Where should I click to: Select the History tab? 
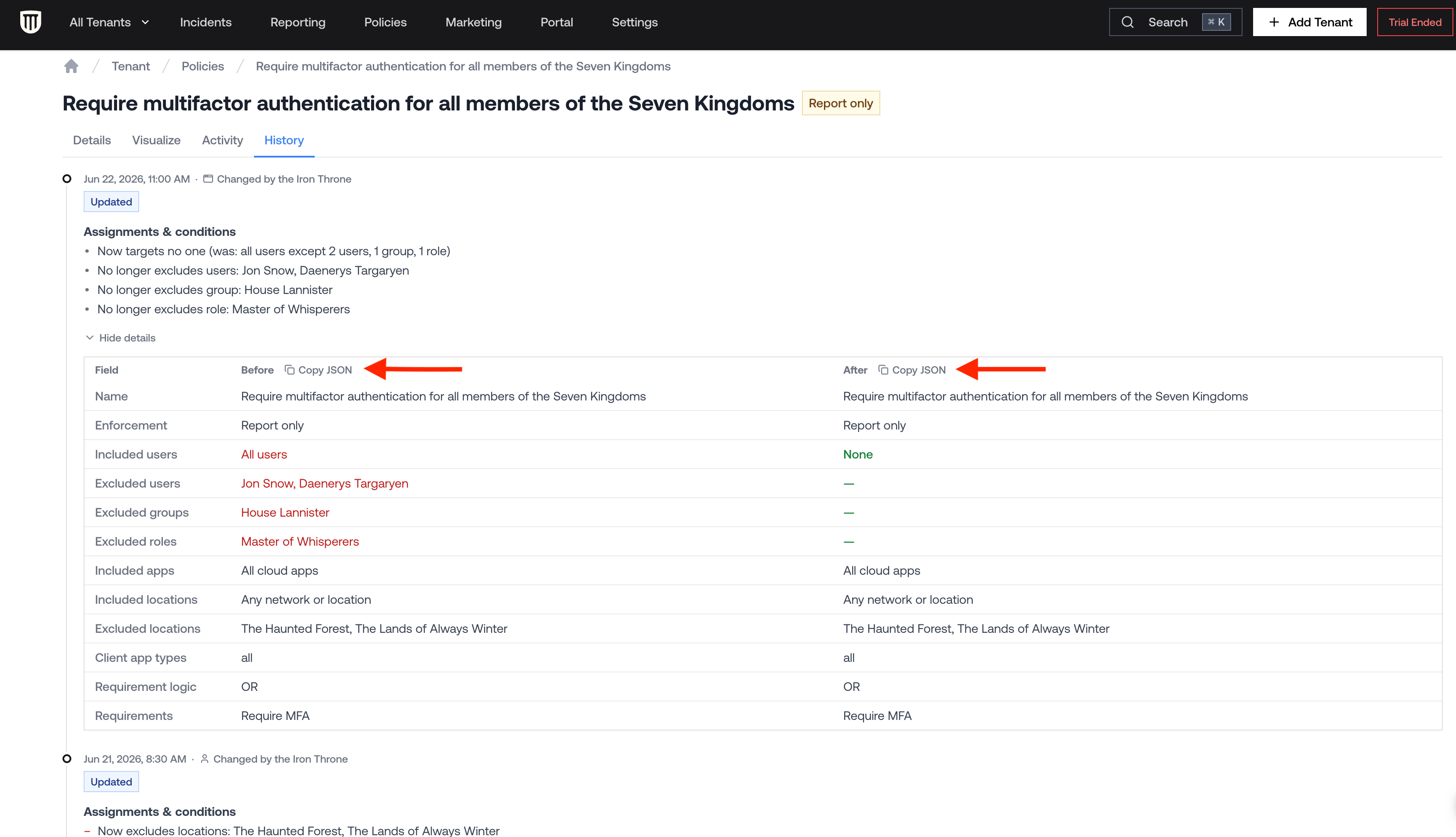click(x=284, y=140)
